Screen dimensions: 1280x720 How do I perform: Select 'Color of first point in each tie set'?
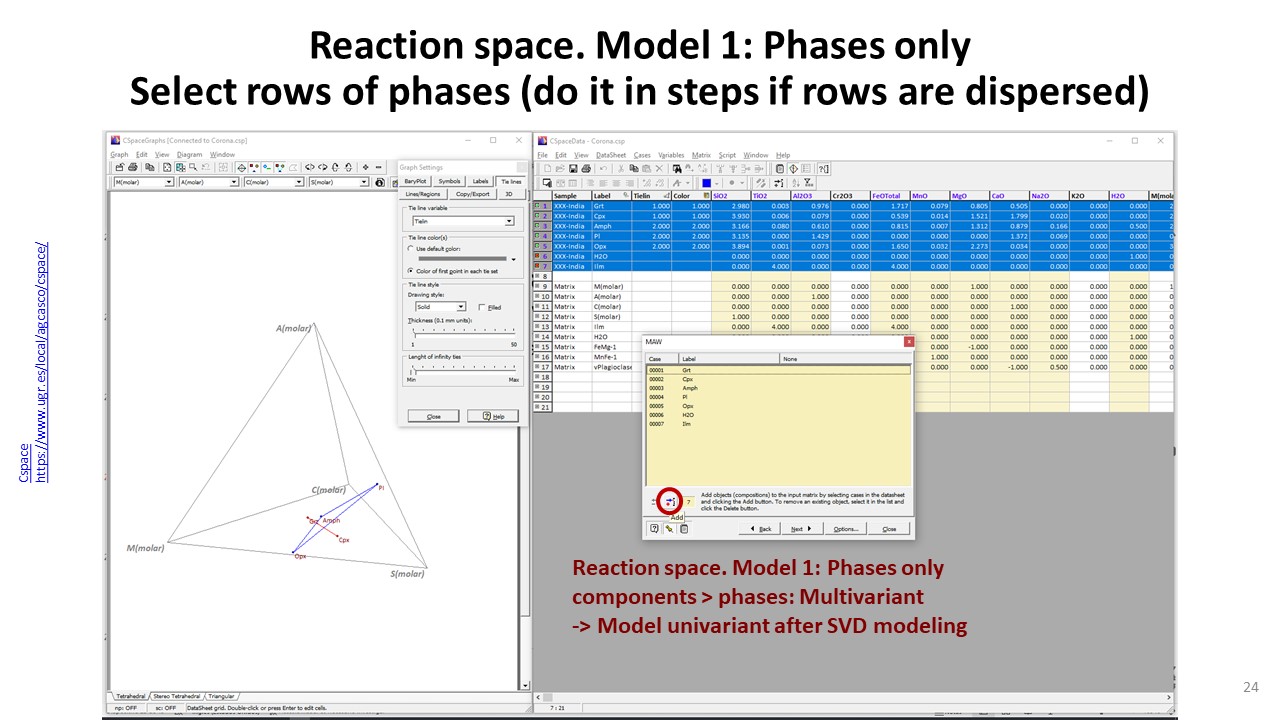[x=411, y=271]
